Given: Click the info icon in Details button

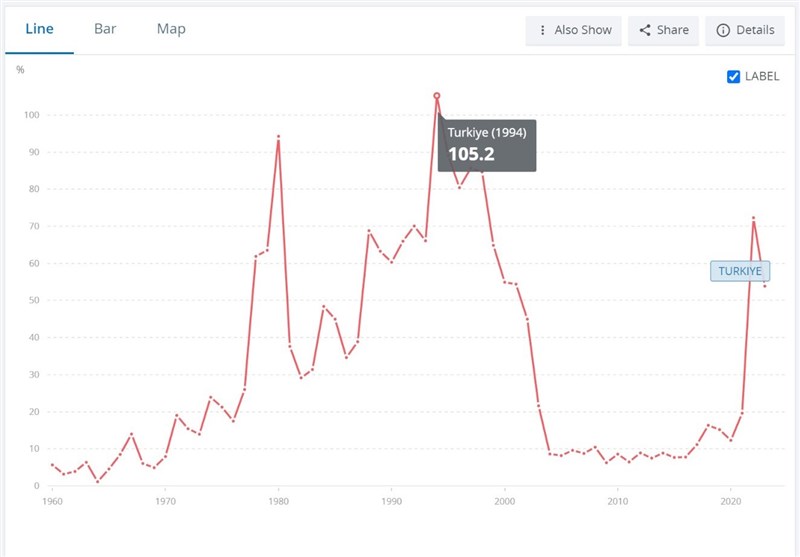Looking at the screenshot, I should (x=723, y=30).
